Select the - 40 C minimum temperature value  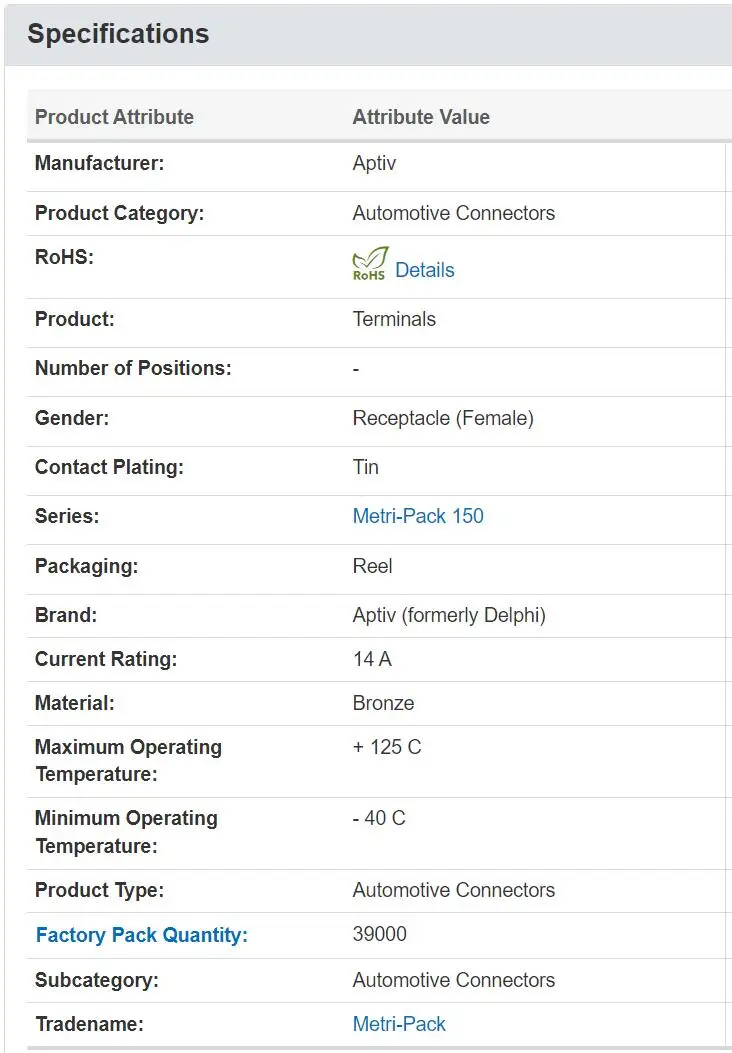pyautogui.click(x=379, y=819)
